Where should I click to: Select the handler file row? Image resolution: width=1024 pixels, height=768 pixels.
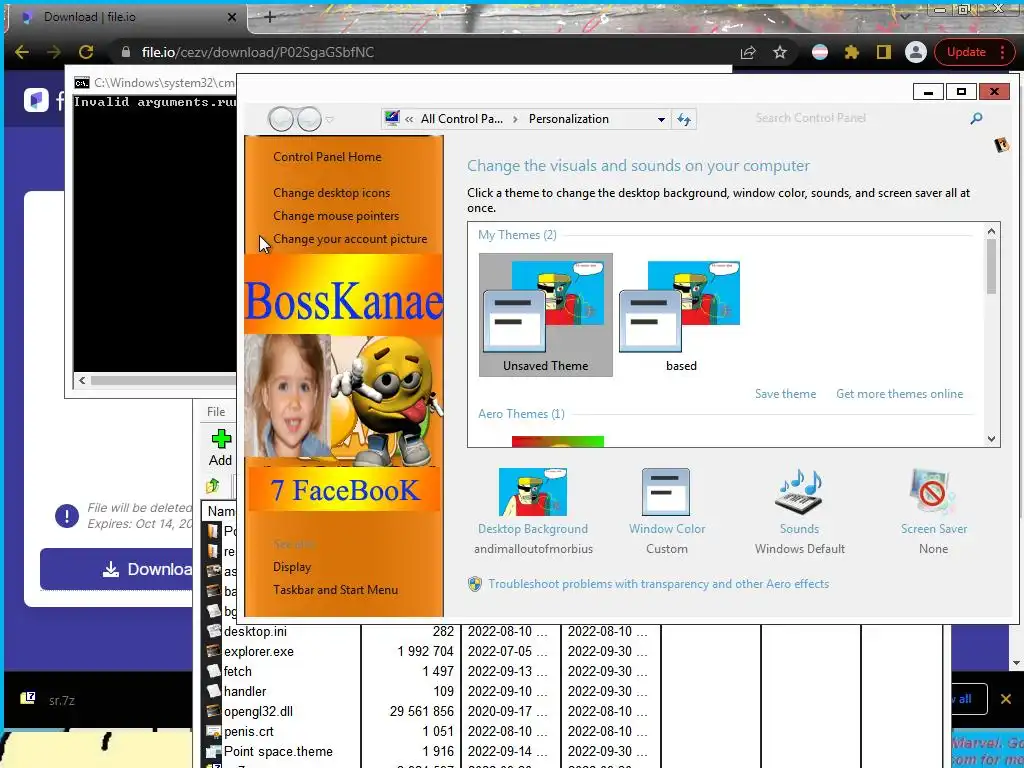pyautogui.click(x=245, y=692)
